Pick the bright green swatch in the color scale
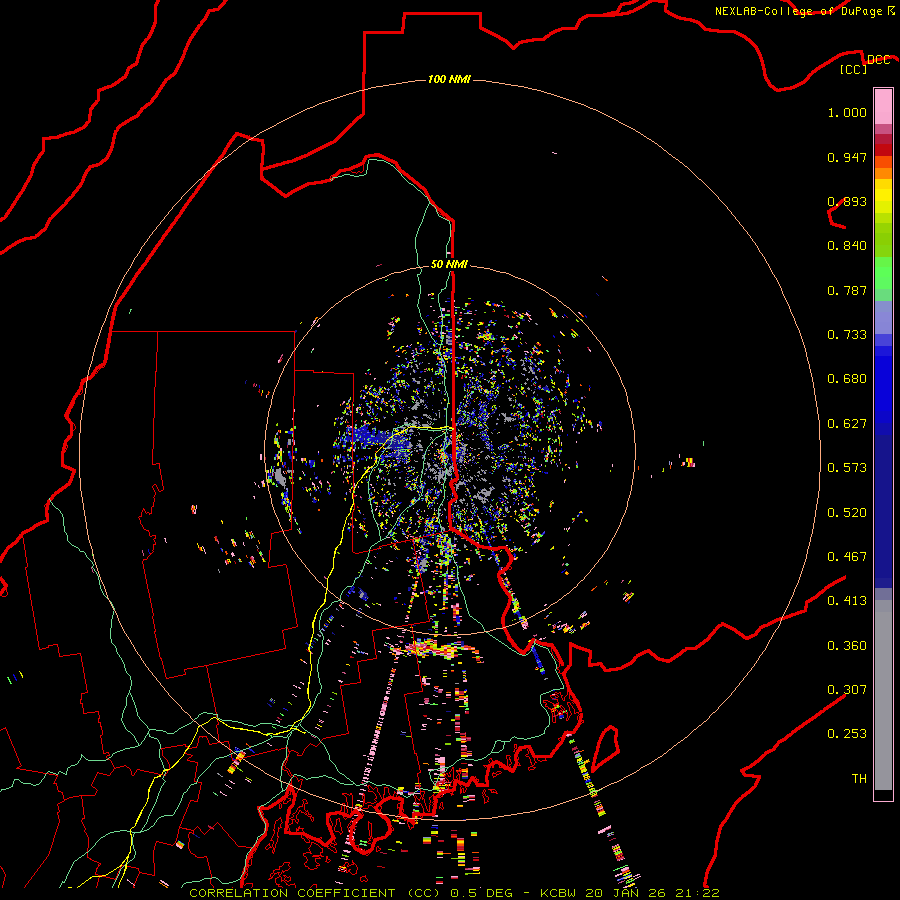 [x=883, y=273]
